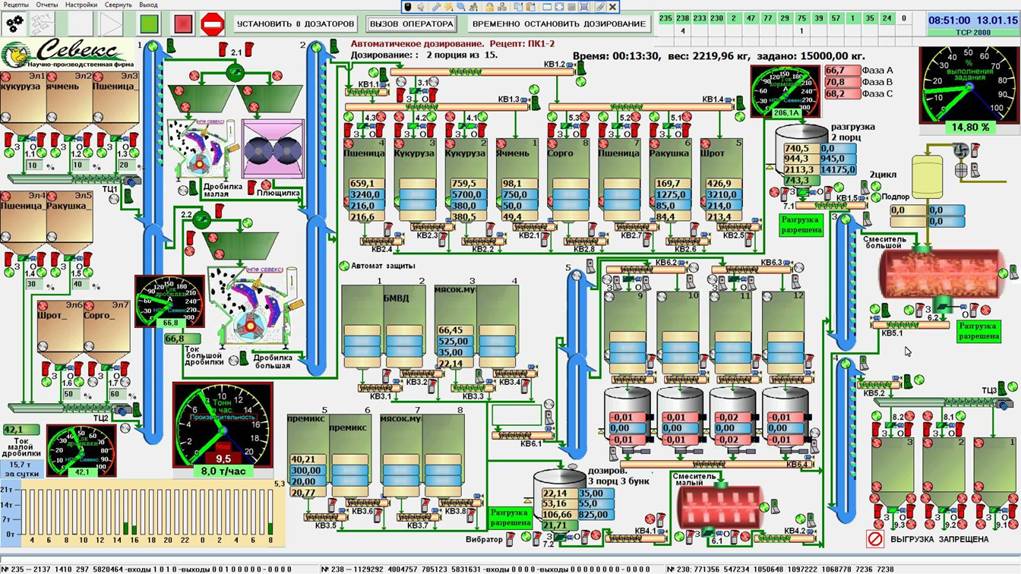
Task: Toggle the Автомат защиты indicator
Action: [x=344, y=266]
